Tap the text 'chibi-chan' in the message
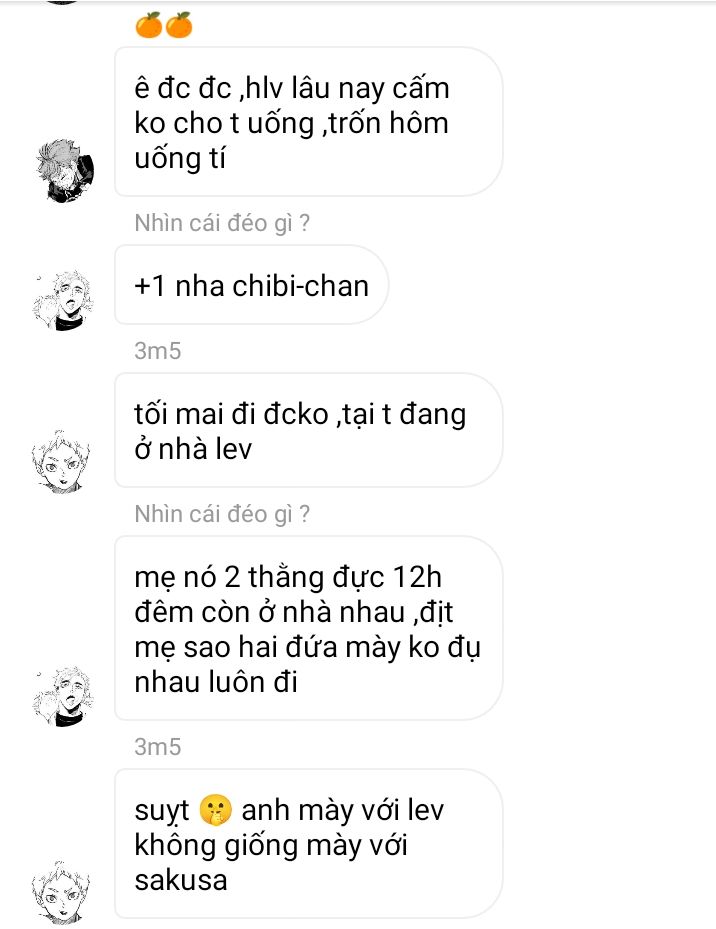 (301, 286)
